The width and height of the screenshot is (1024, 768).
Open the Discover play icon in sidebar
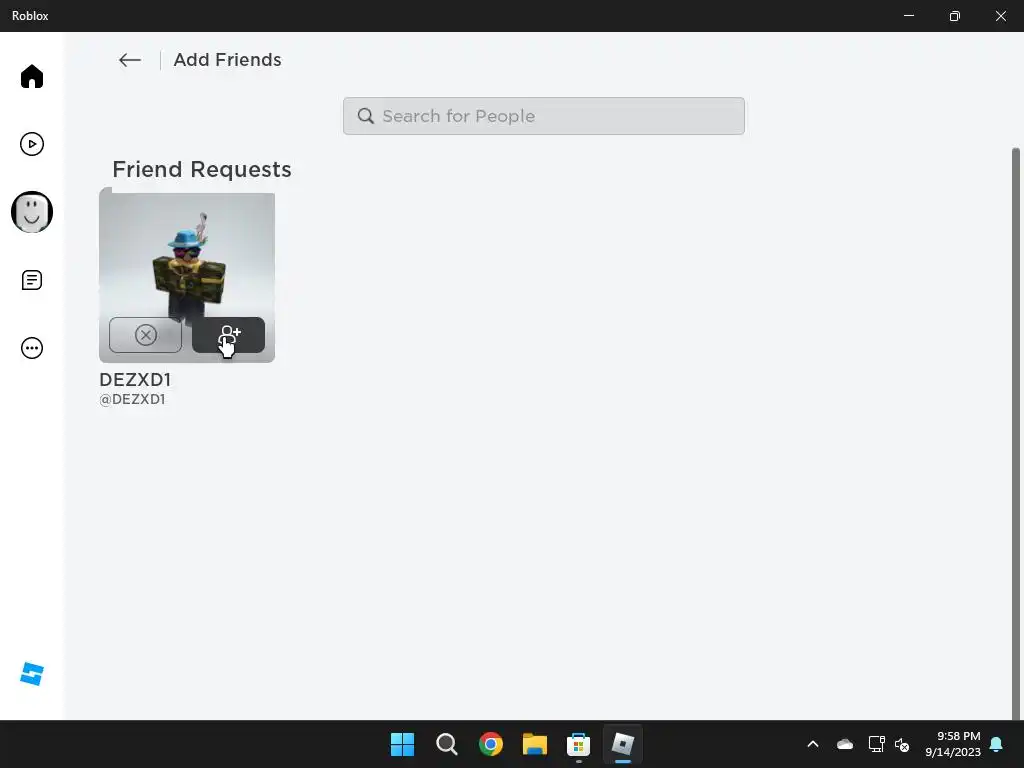(x=31, y=144)
